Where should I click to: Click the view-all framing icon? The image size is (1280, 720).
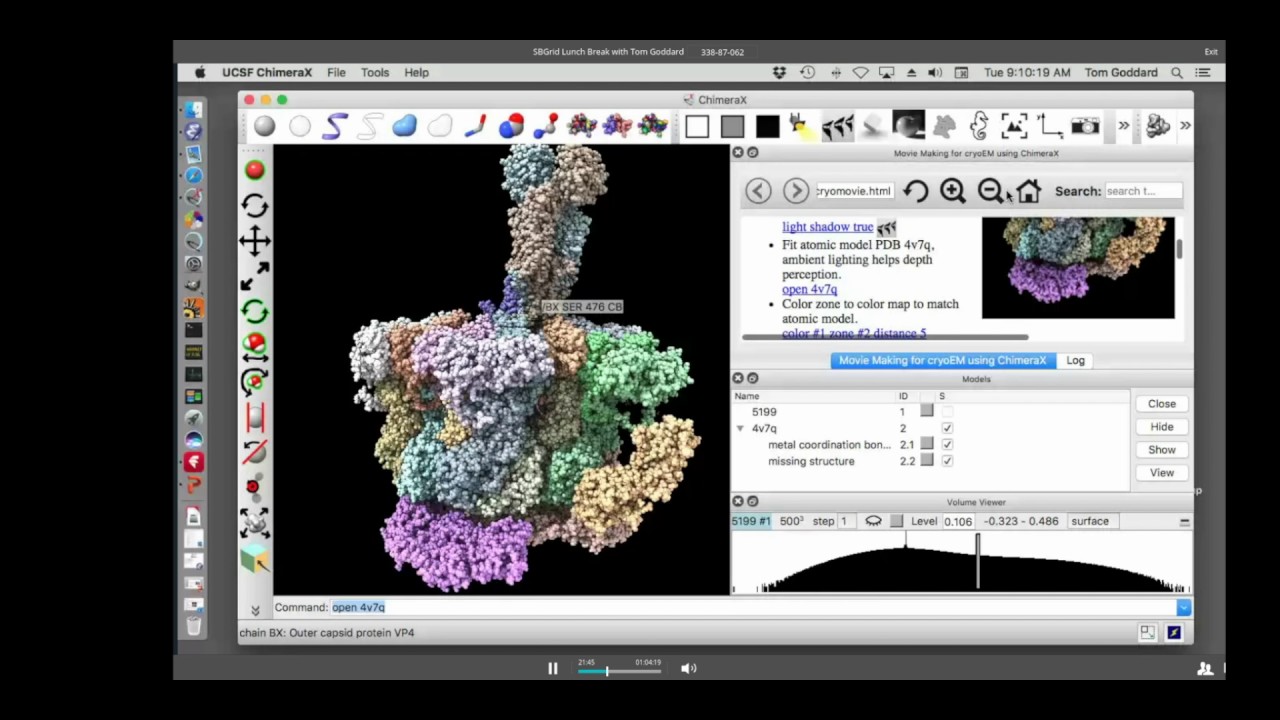coord(1014,126)
